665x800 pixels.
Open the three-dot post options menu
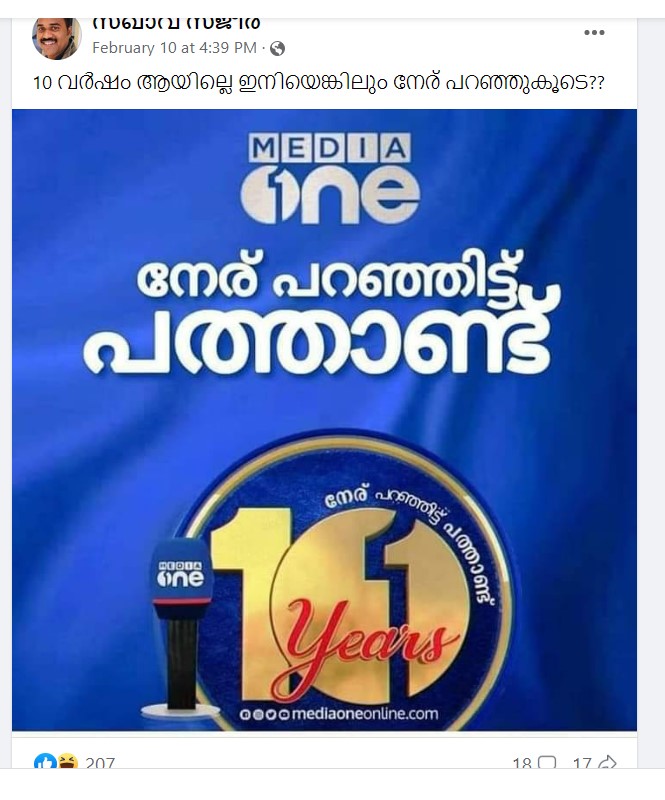(x=594, y=33)
